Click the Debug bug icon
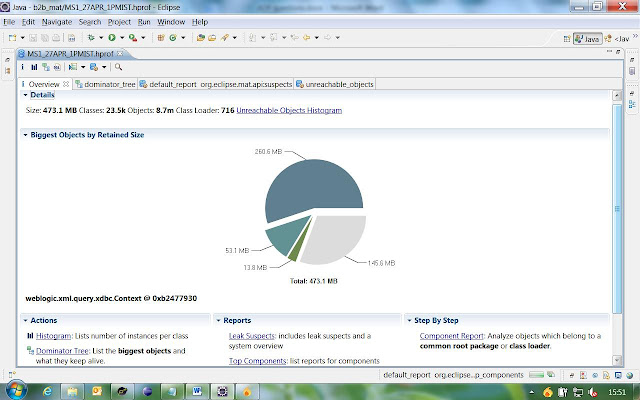 tap(91, 38)
